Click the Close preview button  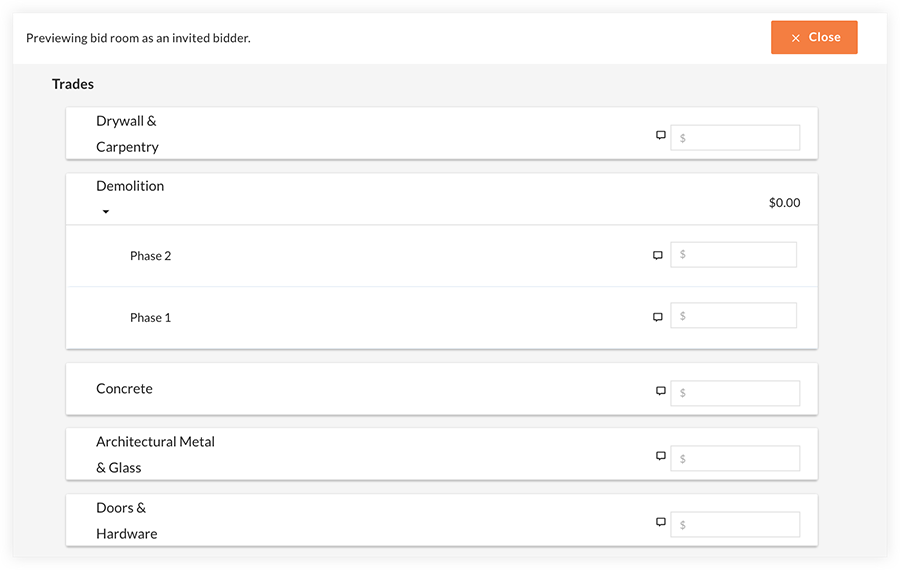tap(814, 37)
